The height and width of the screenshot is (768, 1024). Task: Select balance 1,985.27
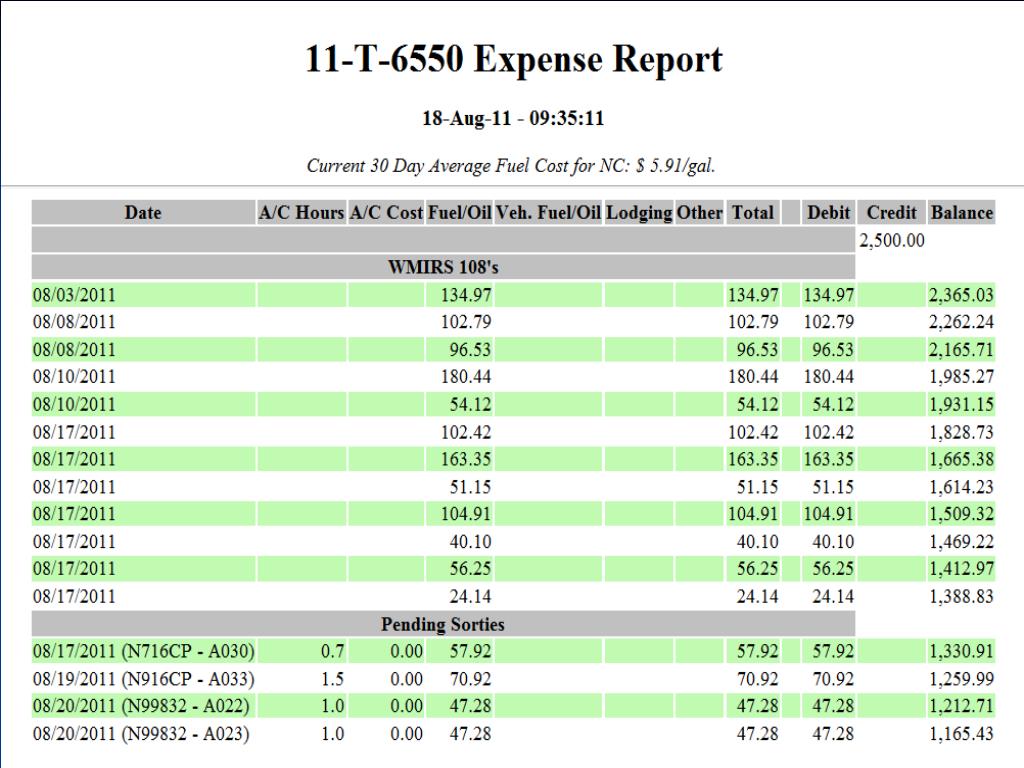tap(961, 377)
